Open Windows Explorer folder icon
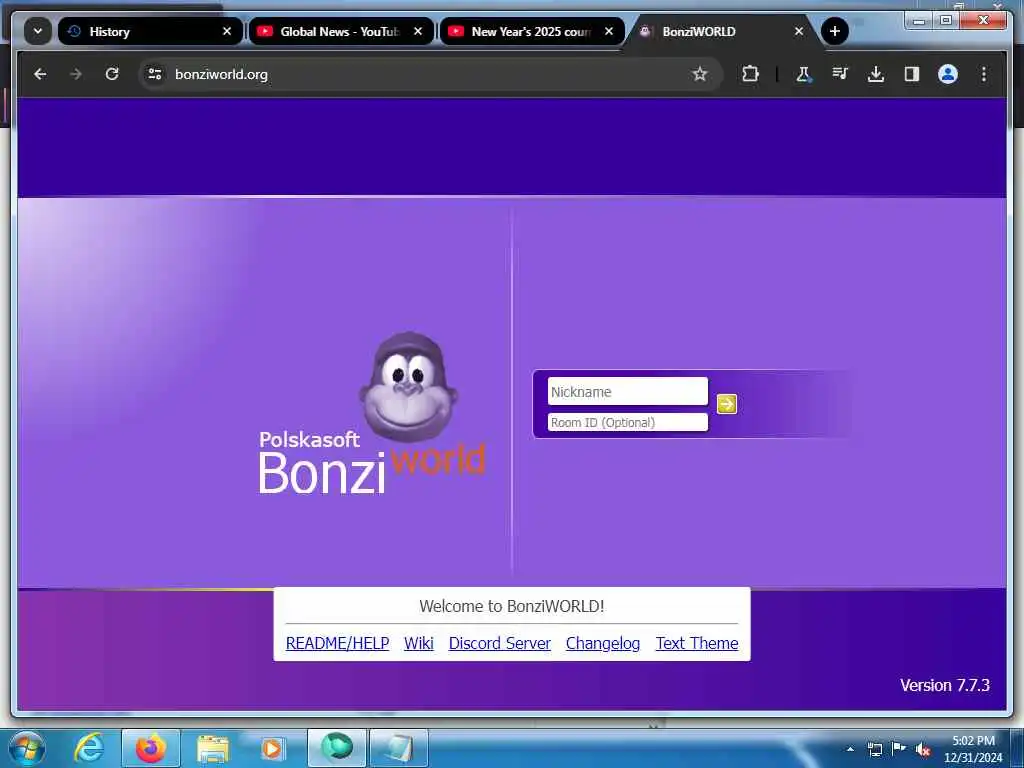The image size is (1024, 768). coord(213,748)
